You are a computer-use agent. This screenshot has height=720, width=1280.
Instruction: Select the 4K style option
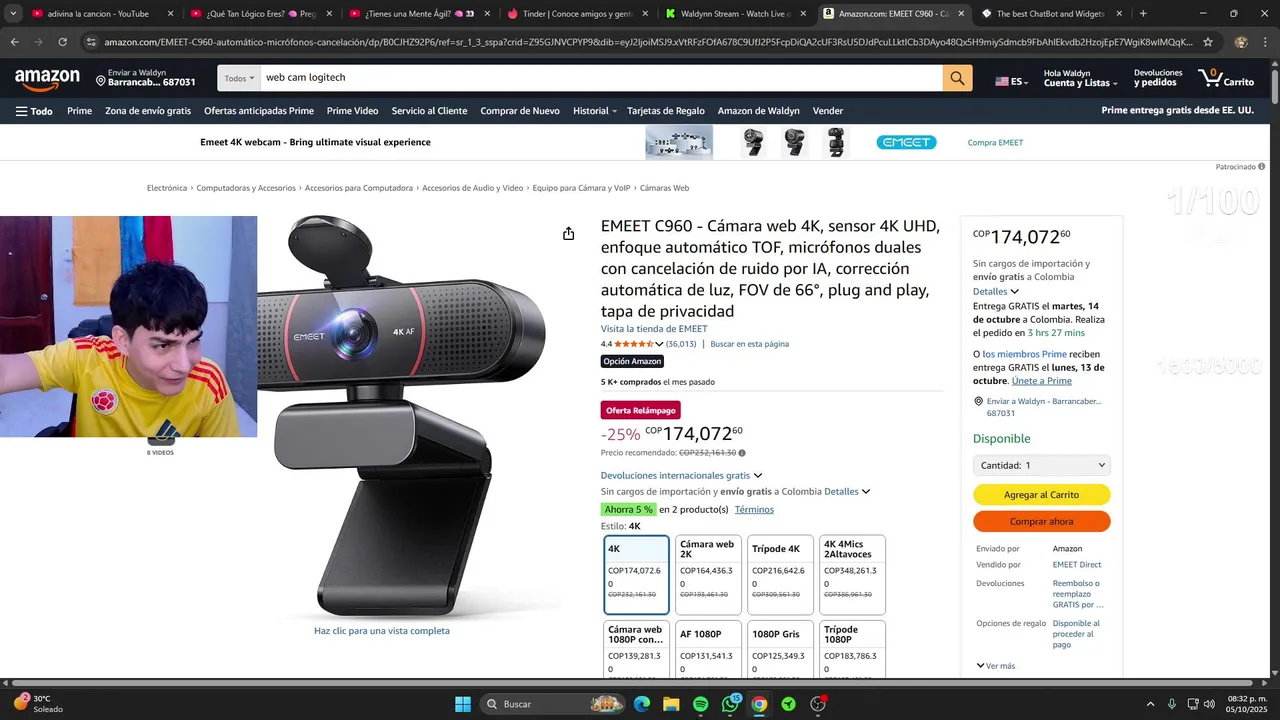pyautogui.click(x=637, y=575)
